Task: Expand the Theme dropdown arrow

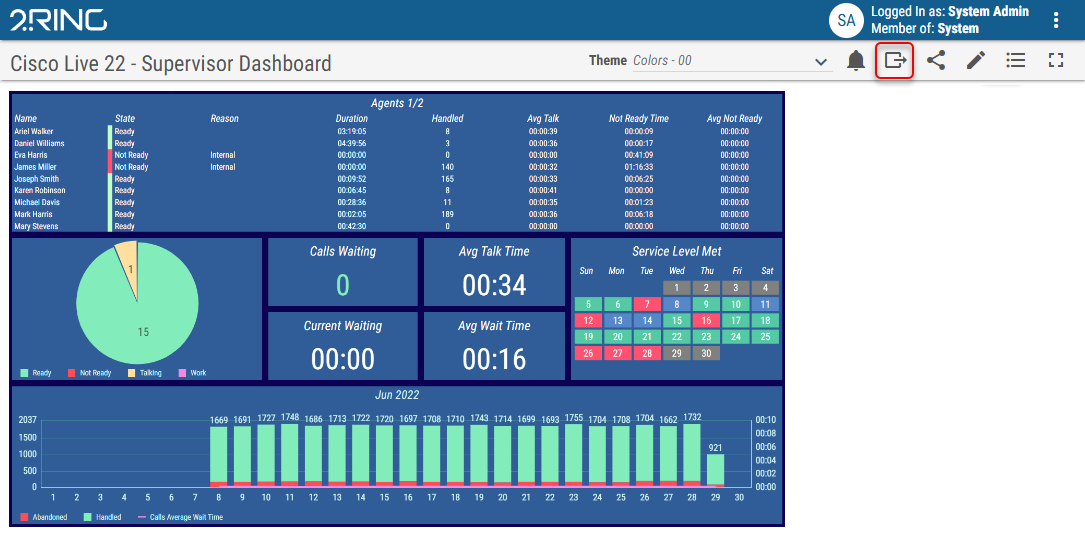Action: click(x=822, y=62)
